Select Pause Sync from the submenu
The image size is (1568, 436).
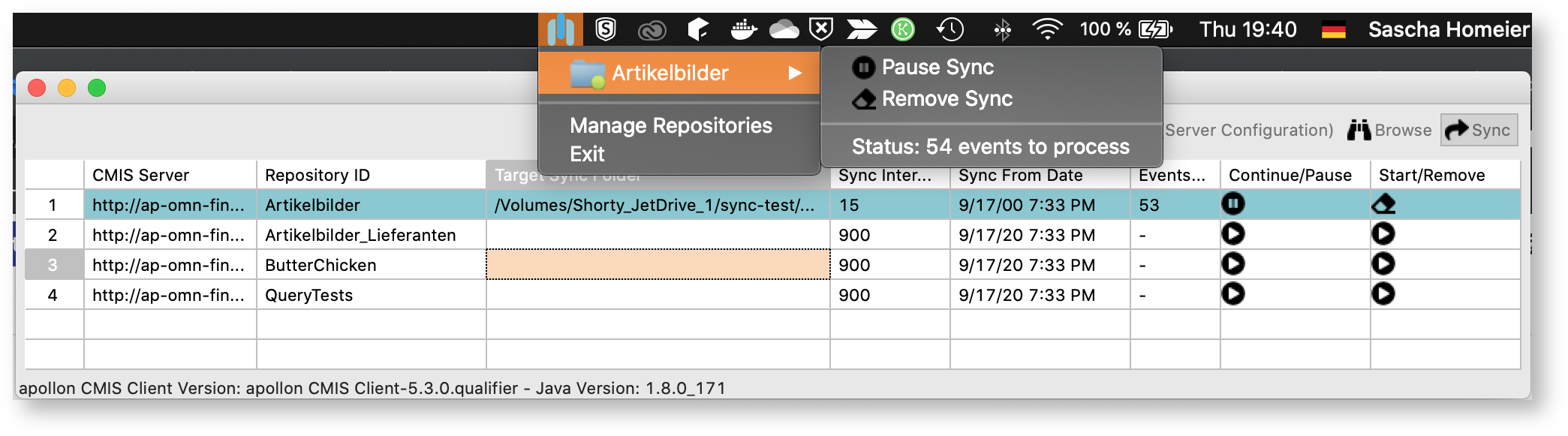[937, 68]
